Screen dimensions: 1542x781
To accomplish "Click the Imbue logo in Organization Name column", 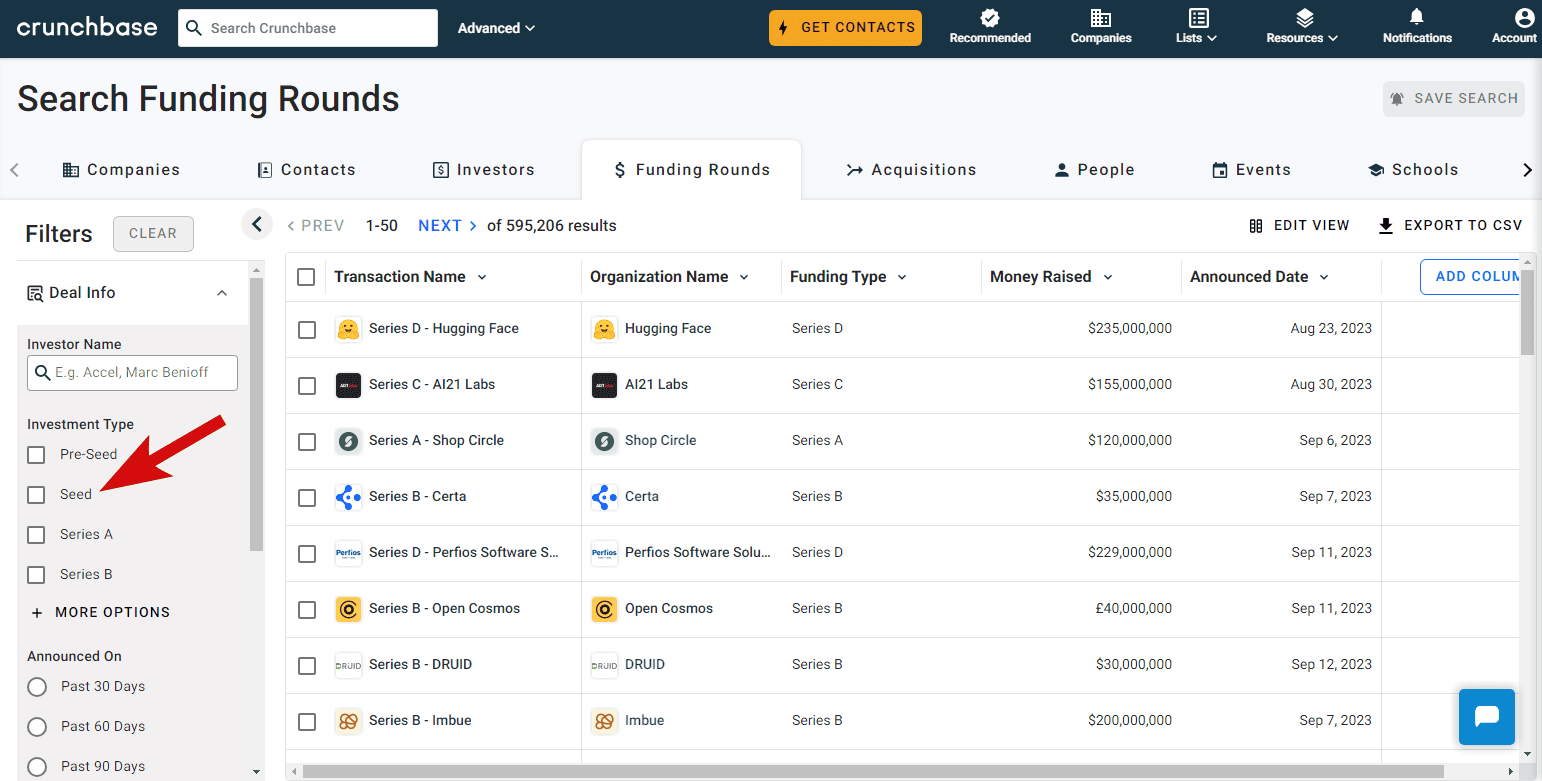I will click(x=604, y=721).
